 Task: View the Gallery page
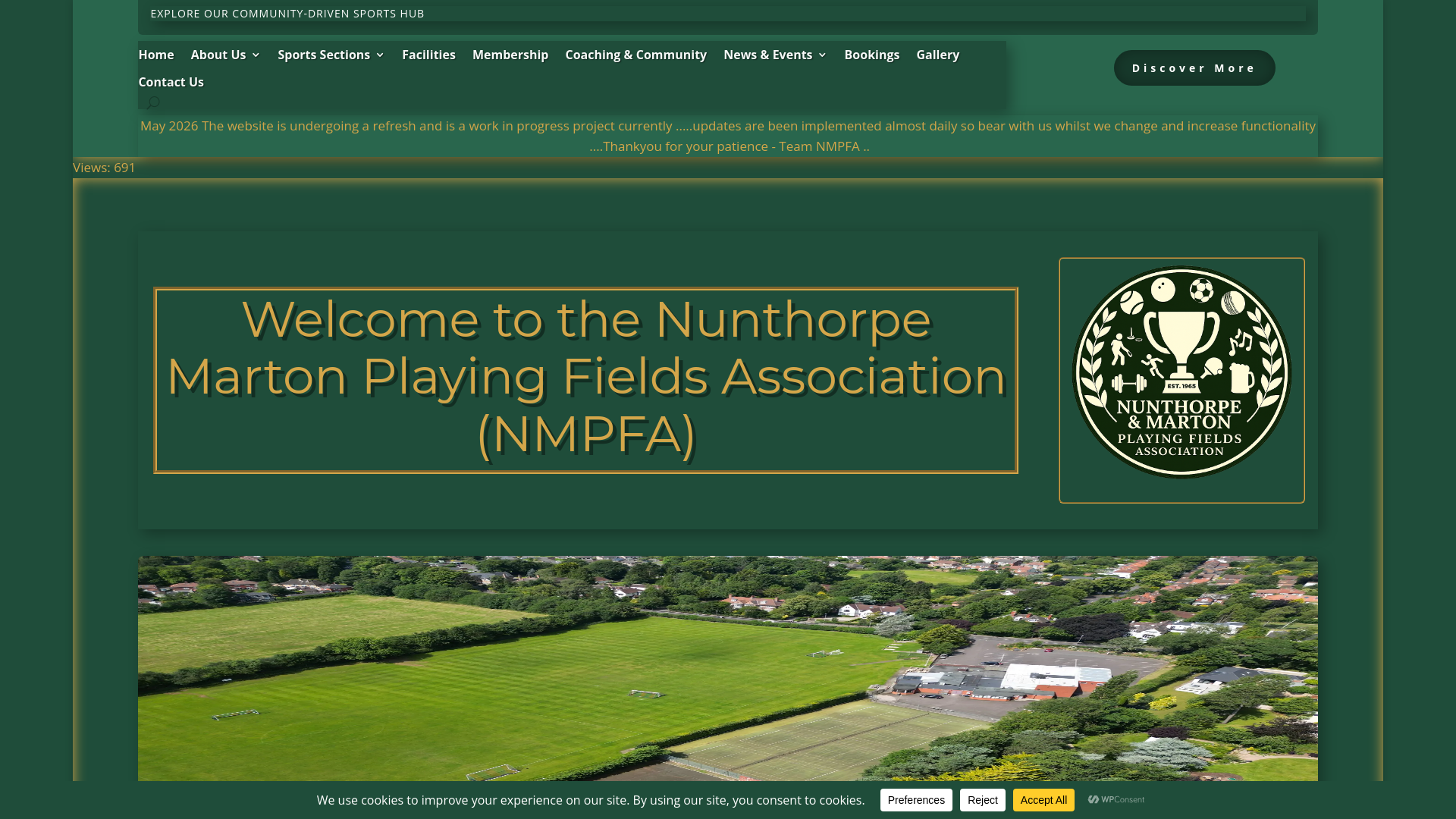937,55
